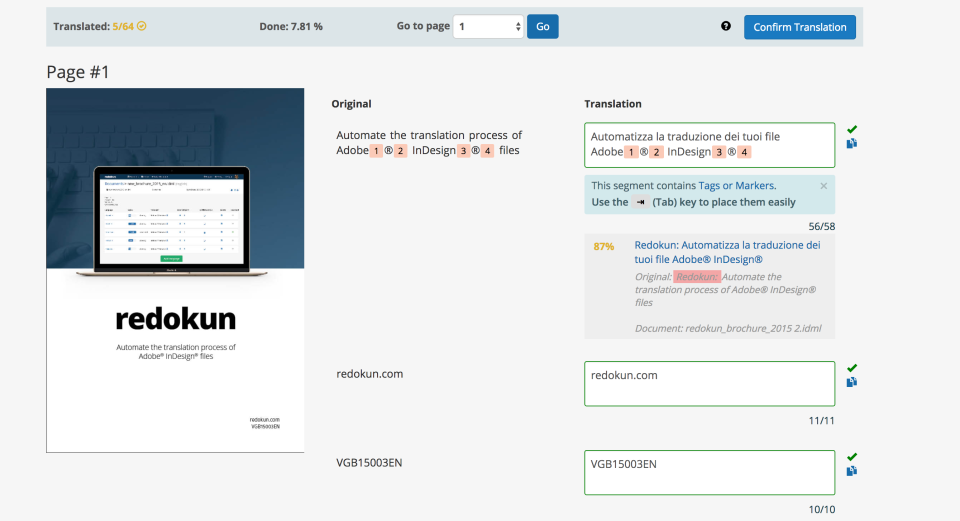Confirm the redokun.com segment with green checkmark
Screen dimensions: 960x521
pos(852,368)
